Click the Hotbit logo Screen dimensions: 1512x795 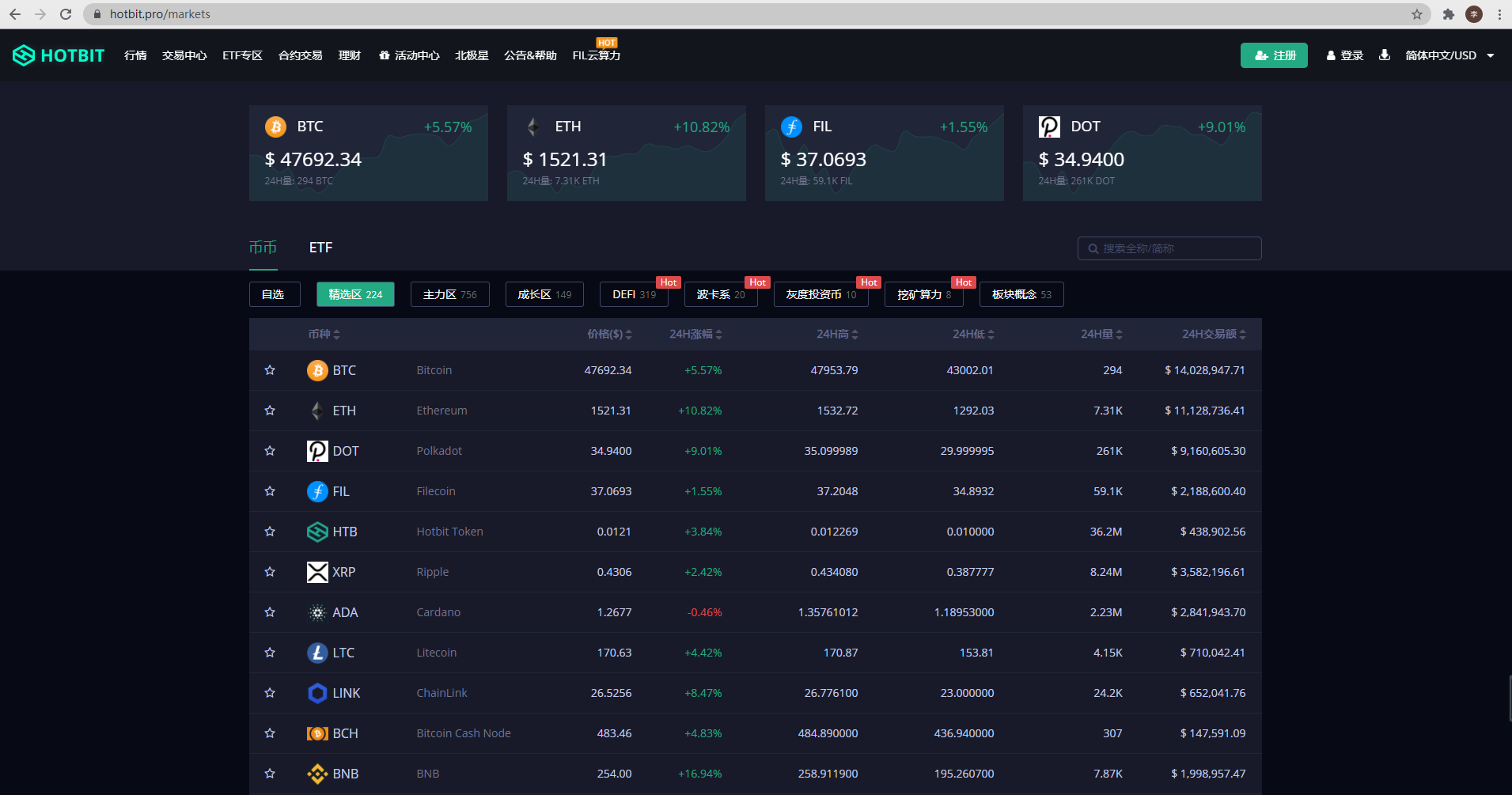point(59,55)
